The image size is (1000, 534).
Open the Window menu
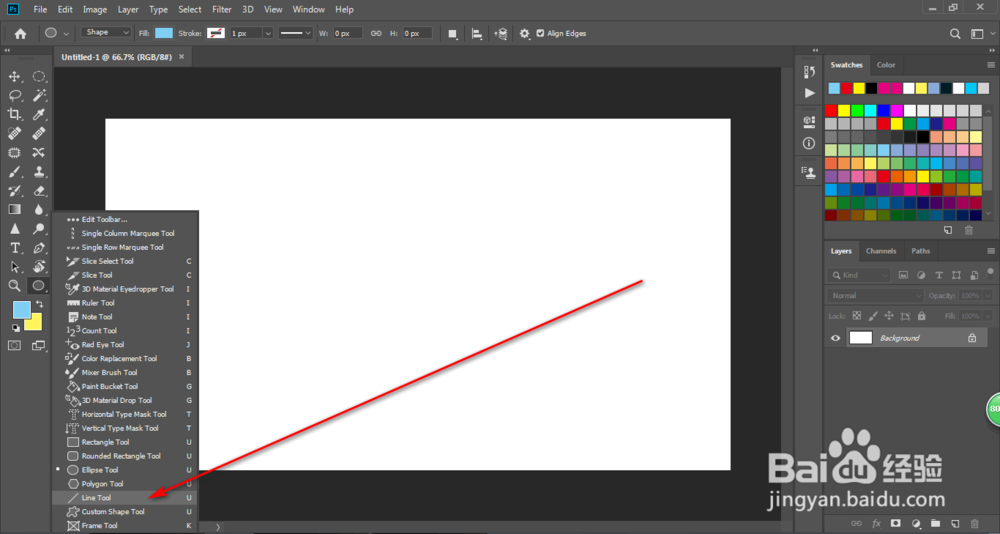pyautogui.click(x=309, y=10)
